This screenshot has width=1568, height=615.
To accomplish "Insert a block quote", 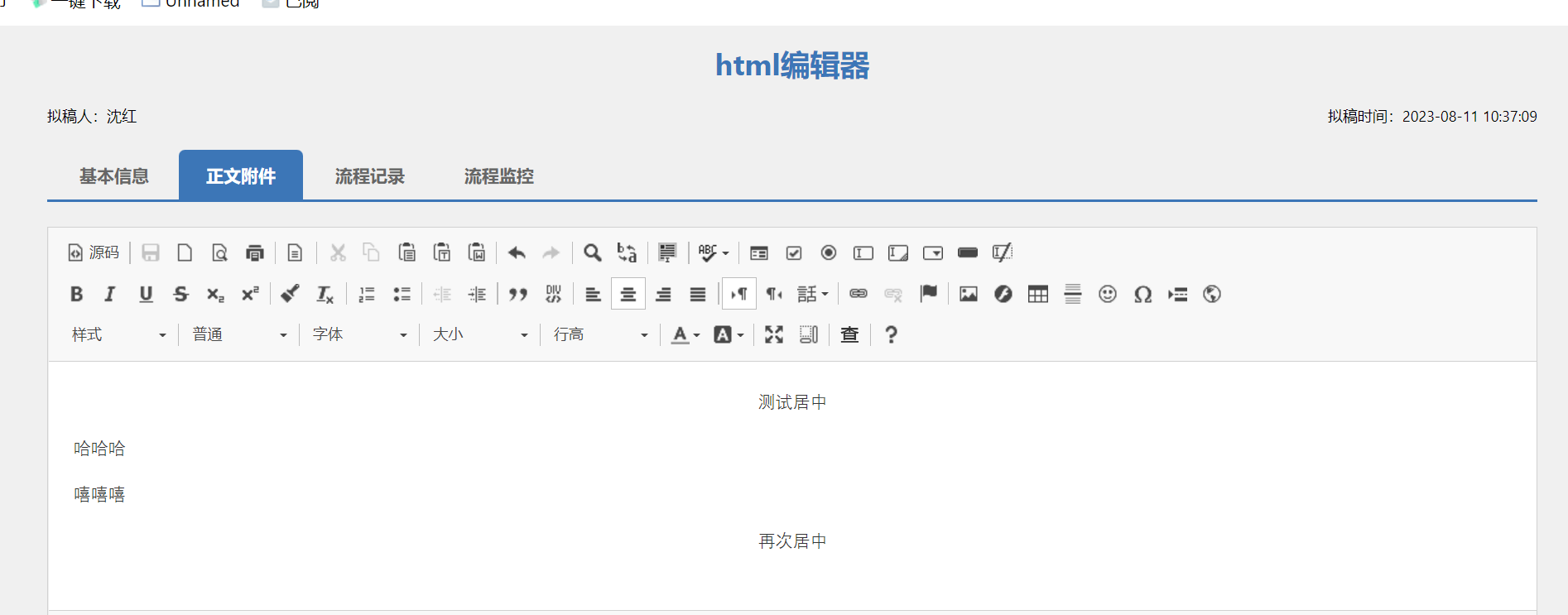I will click(x=518, y=294).
